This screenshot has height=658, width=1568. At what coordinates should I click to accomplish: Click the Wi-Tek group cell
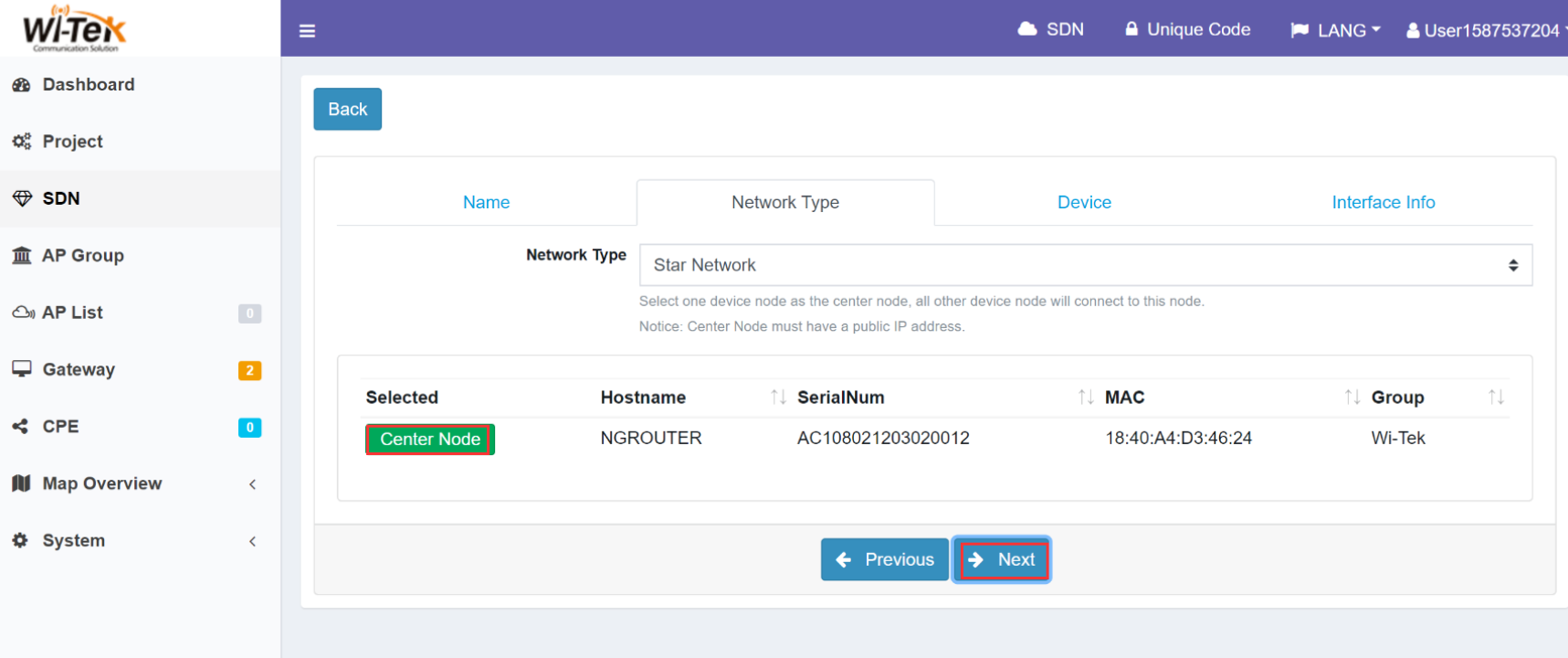(1398, 438)
